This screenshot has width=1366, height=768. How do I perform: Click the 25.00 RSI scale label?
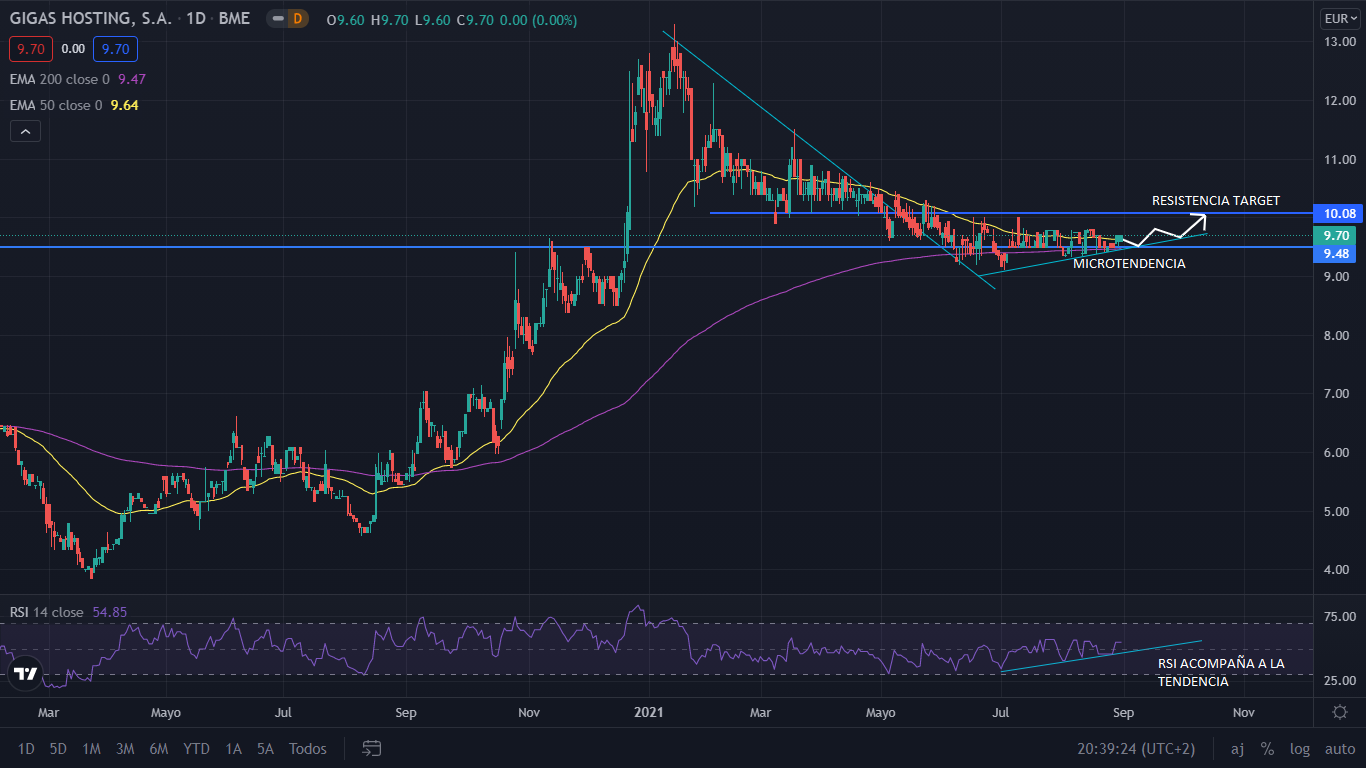[x=1339, y=681]
